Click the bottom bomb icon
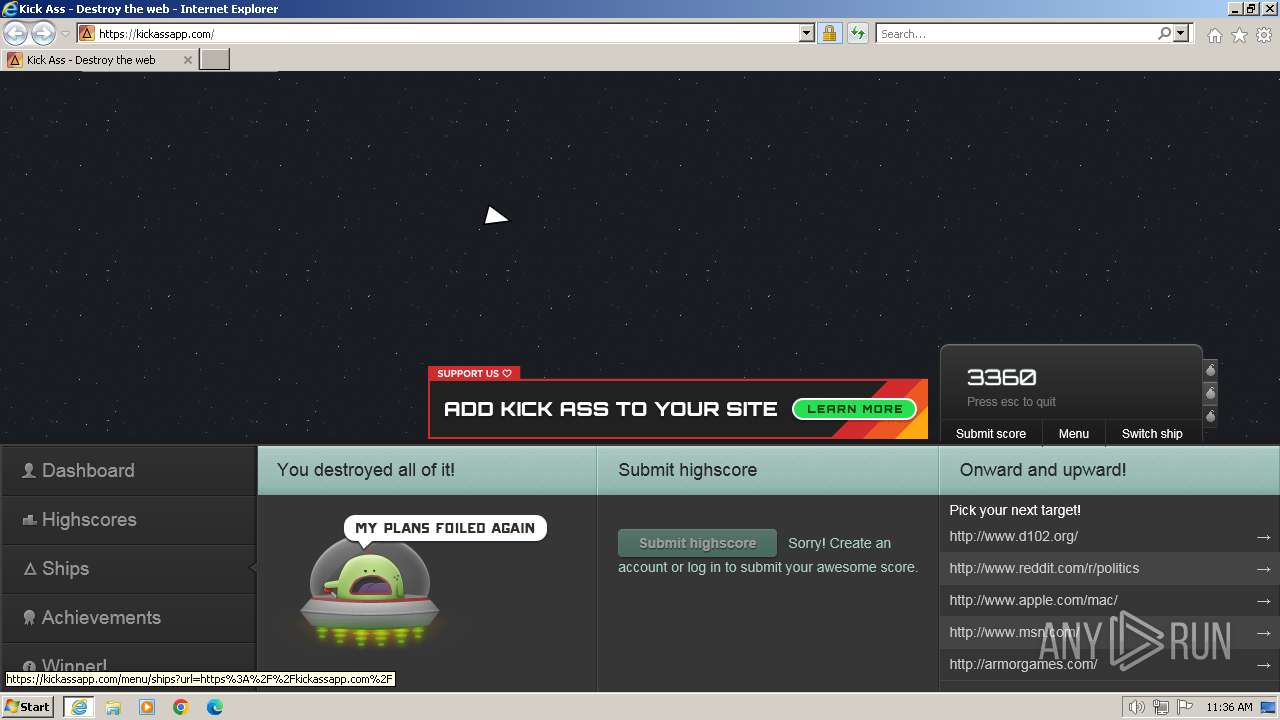Viewport: 1280px width, 720px height. coord(1210,416)
